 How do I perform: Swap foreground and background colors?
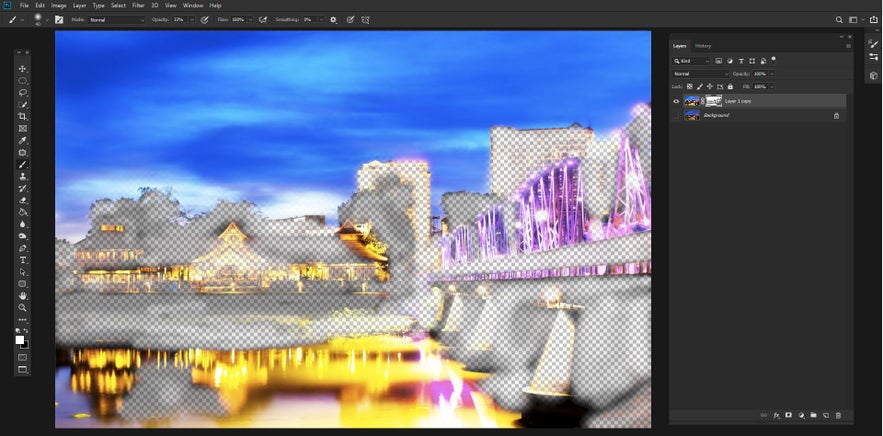coord(26,331)
